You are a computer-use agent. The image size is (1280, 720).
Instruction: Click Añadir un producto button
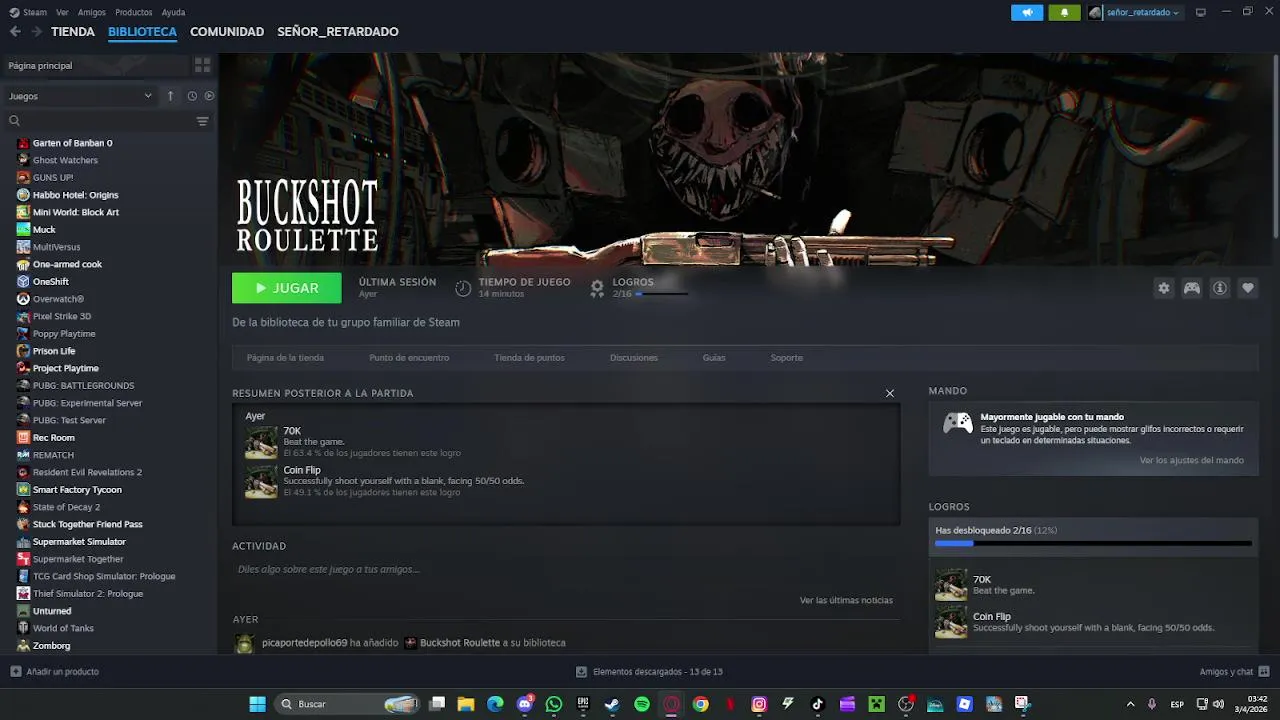click(54, 672)
